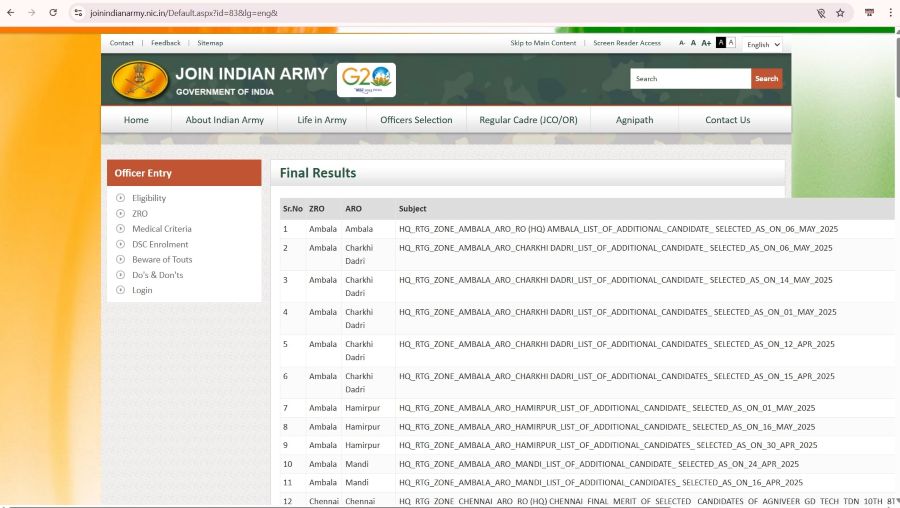Open row 4 Charkhi Dadri 01_MAY_2025 result

pyautogui.click(x=618, y=312)
